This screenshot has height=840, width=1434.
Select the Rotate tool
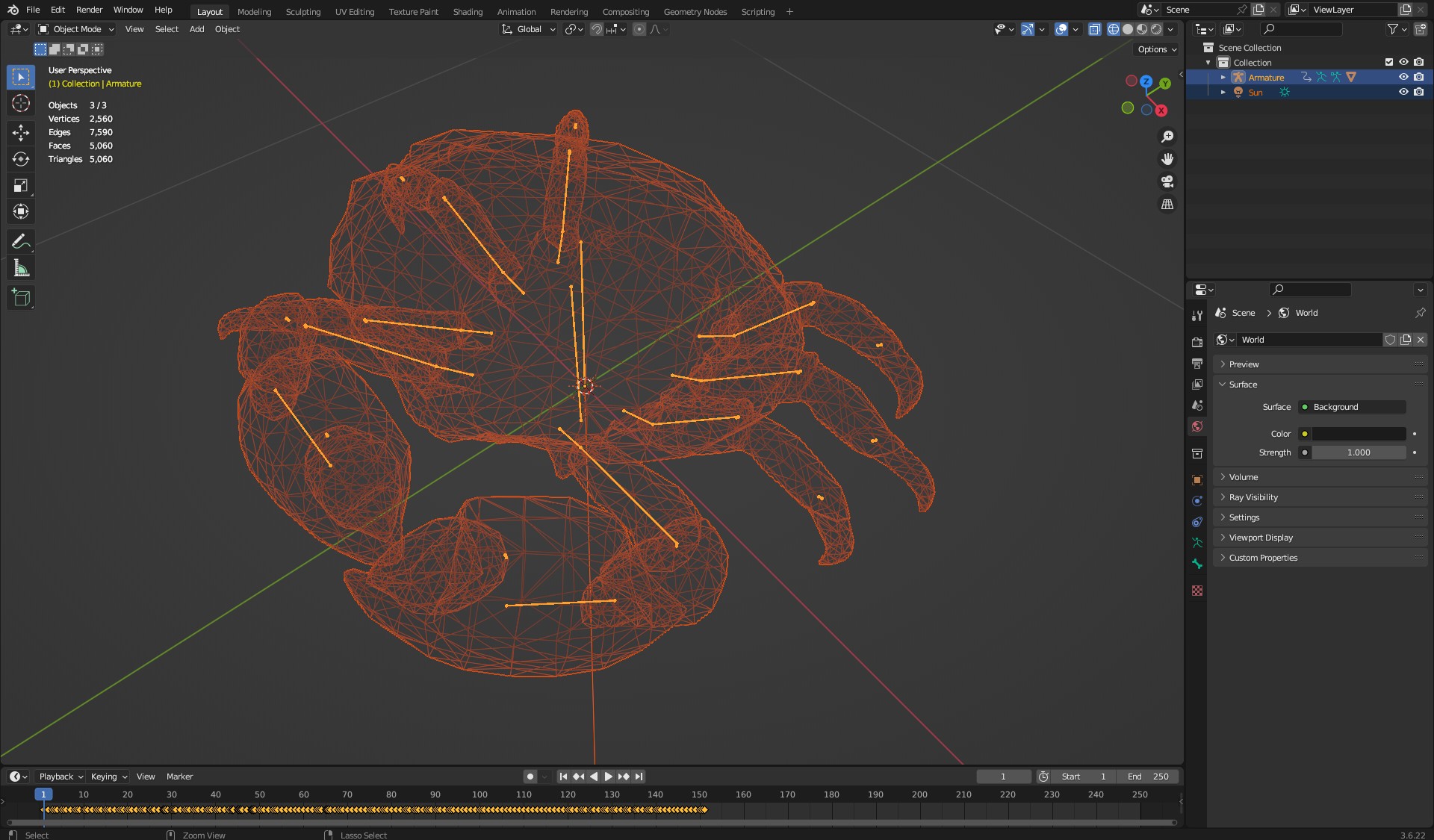pyautogui.click(x=21, y=159)
